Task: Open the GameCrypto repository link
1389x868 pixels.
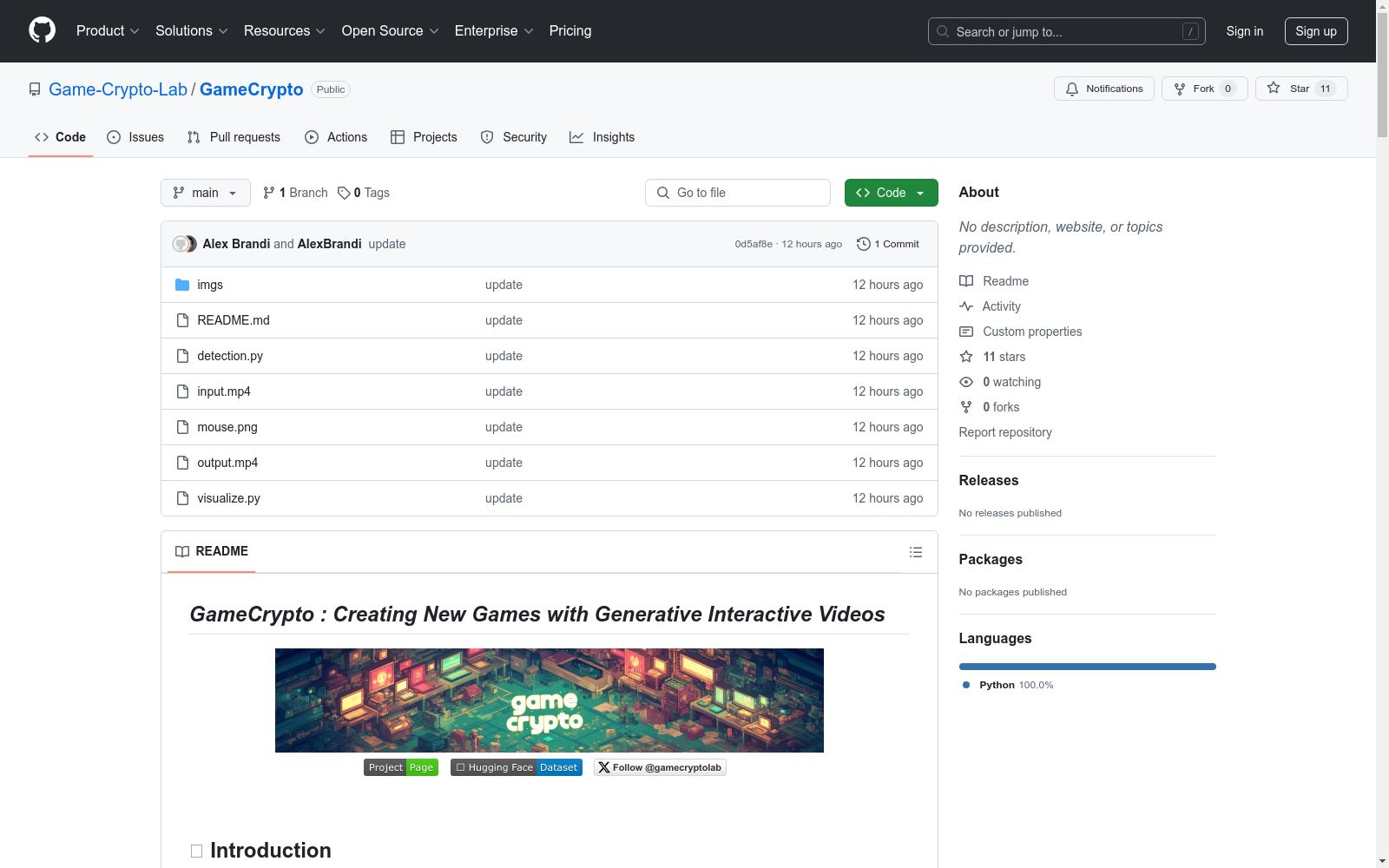Action: click(252, 89)
